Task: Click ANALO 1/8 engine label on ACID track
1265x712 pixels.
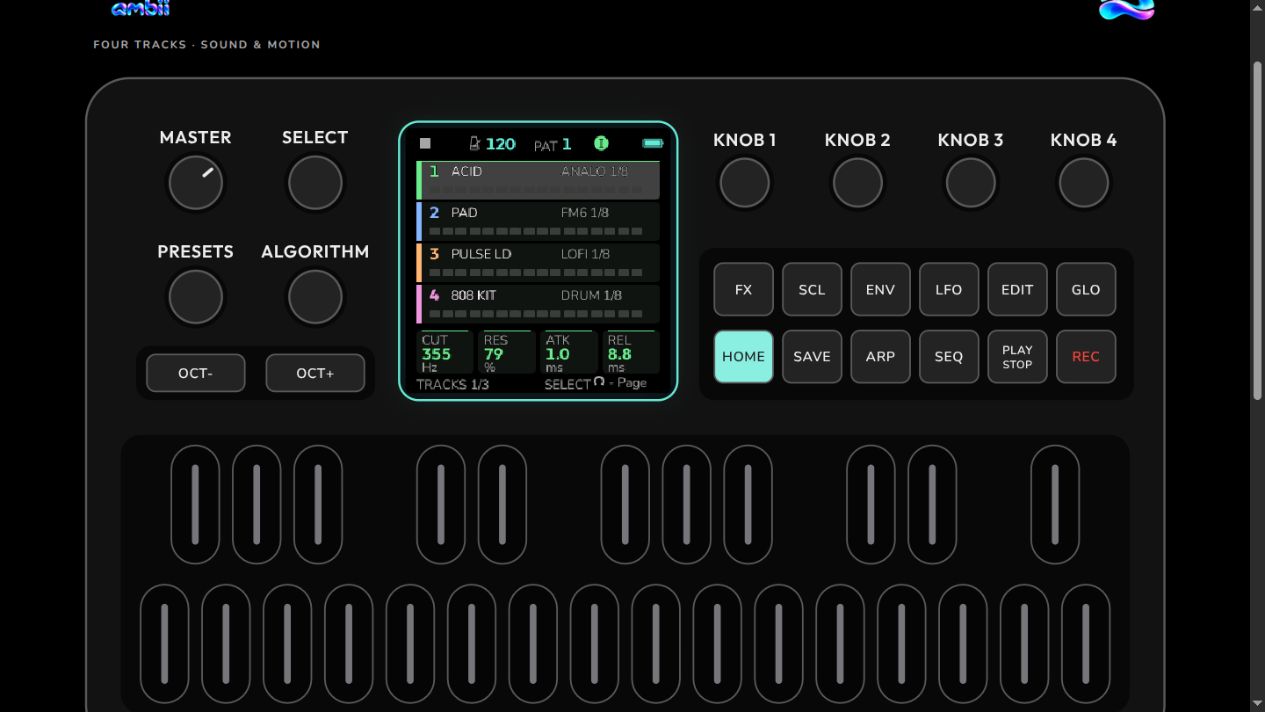Action: pos(594,172)
